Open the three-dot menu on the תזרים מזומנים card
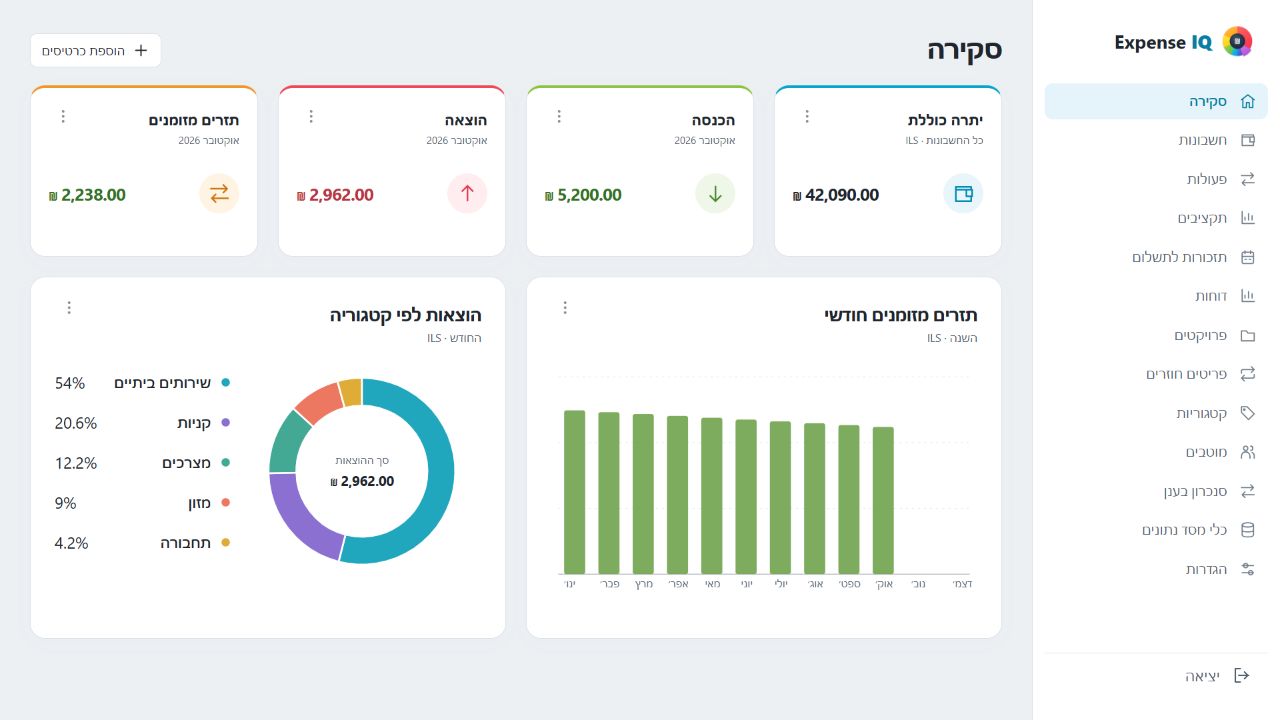Screen dimensions: 1280x720 click(63, 117)
